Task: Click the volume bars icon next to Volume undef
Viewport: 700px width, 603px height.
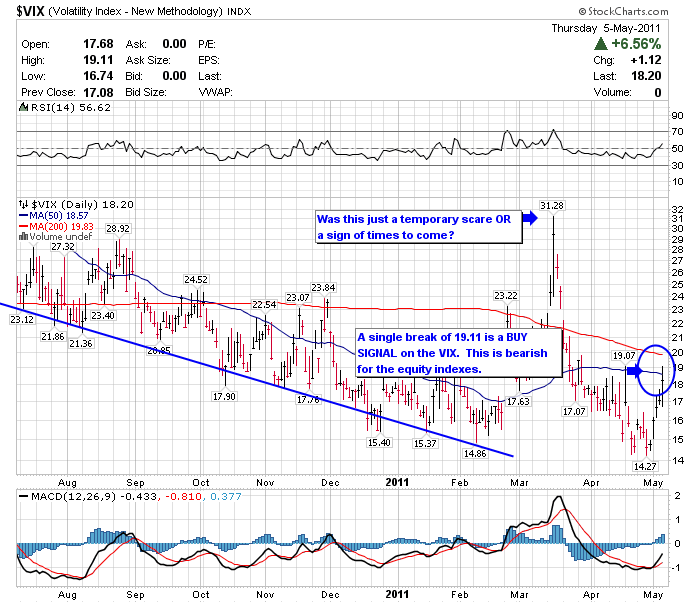Action: 23,237
